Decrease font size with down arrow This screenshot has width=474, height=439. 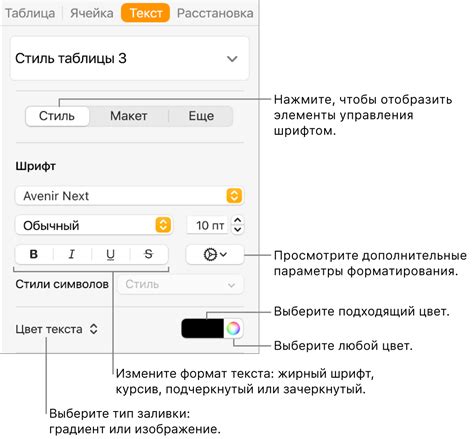coord(237,230)
